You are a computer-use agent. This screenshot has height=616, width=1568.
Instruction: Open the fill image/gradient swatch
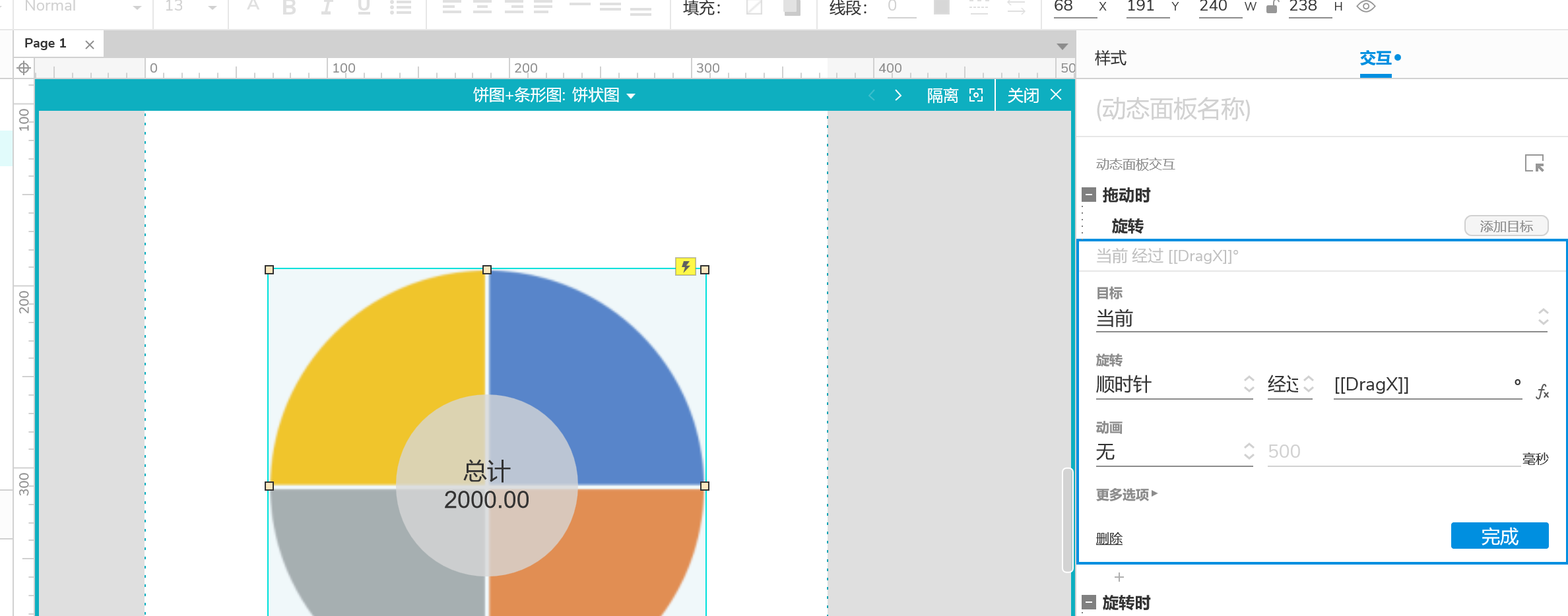792,7
